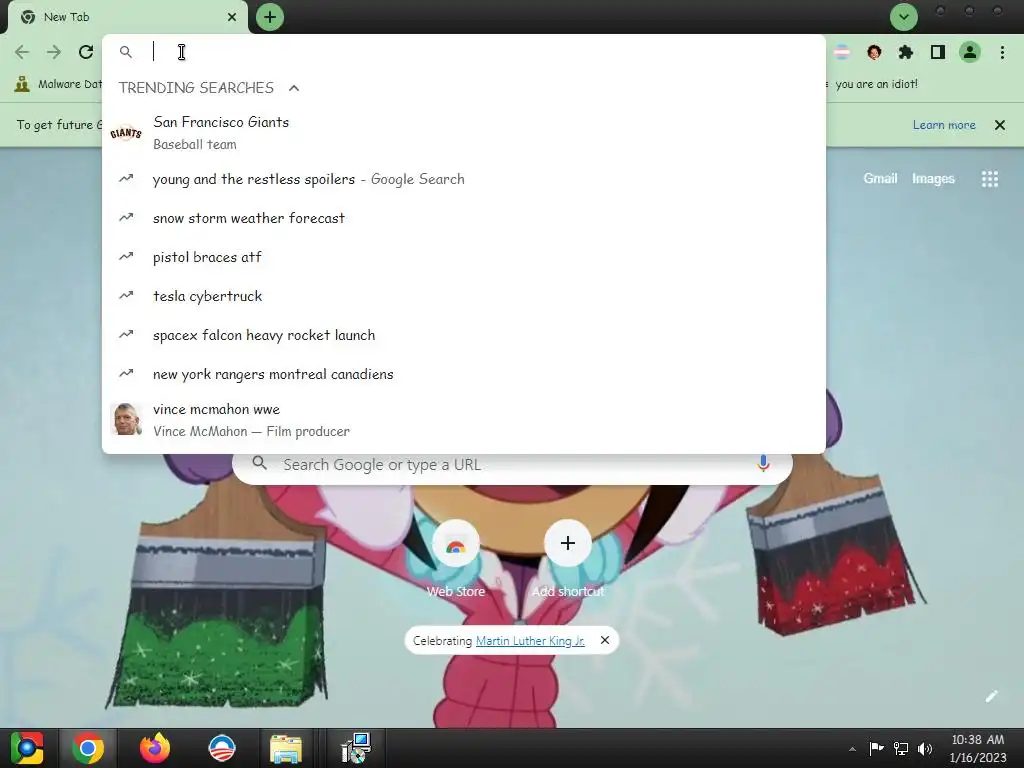Launch Firefox from taskbar

(155, 748)
